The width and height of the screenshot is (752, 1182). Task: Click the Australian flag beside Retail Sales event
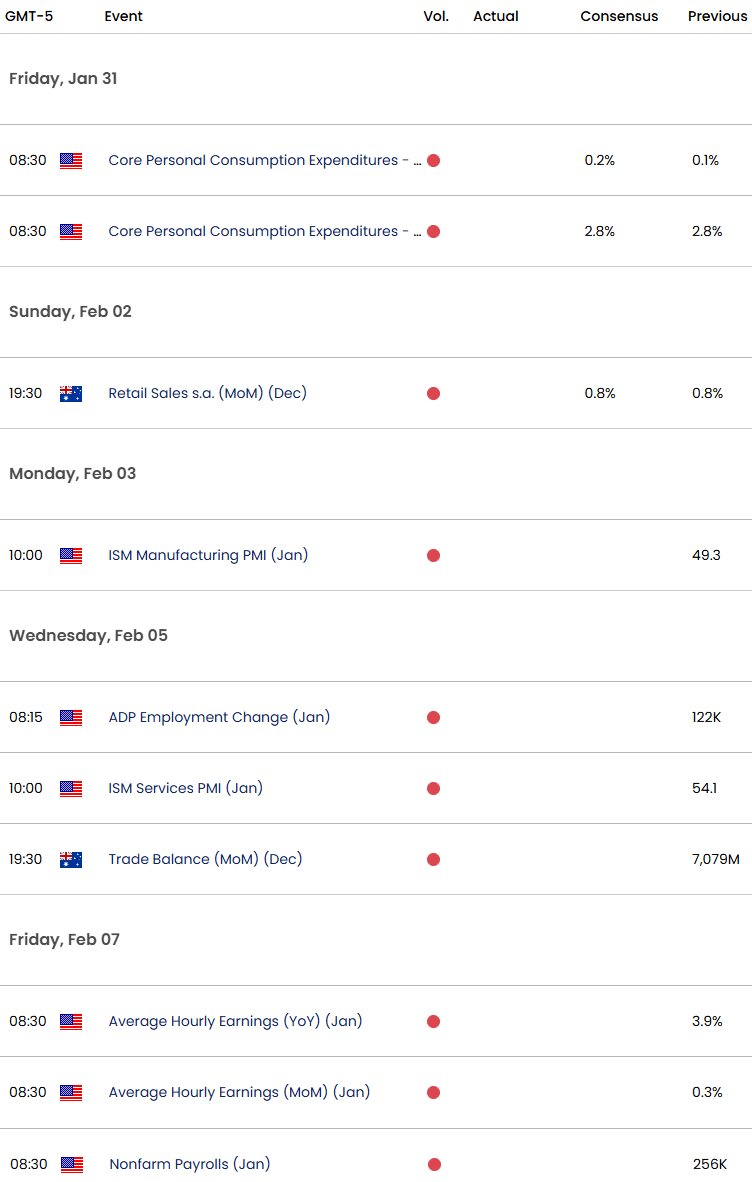70,393
